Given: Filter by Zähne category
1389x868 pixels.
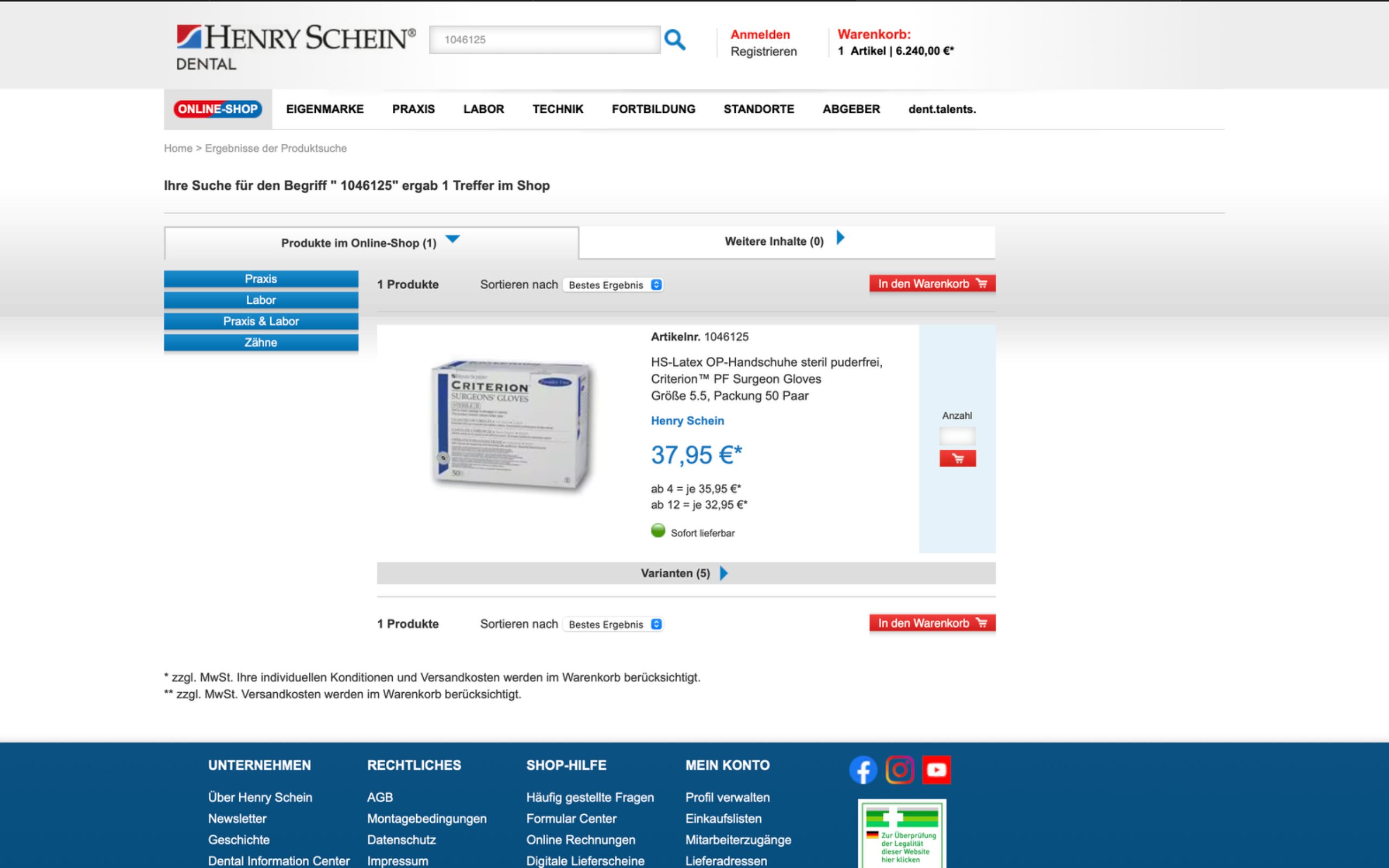Looking at the screenshot, I should [x=261, y=343].
